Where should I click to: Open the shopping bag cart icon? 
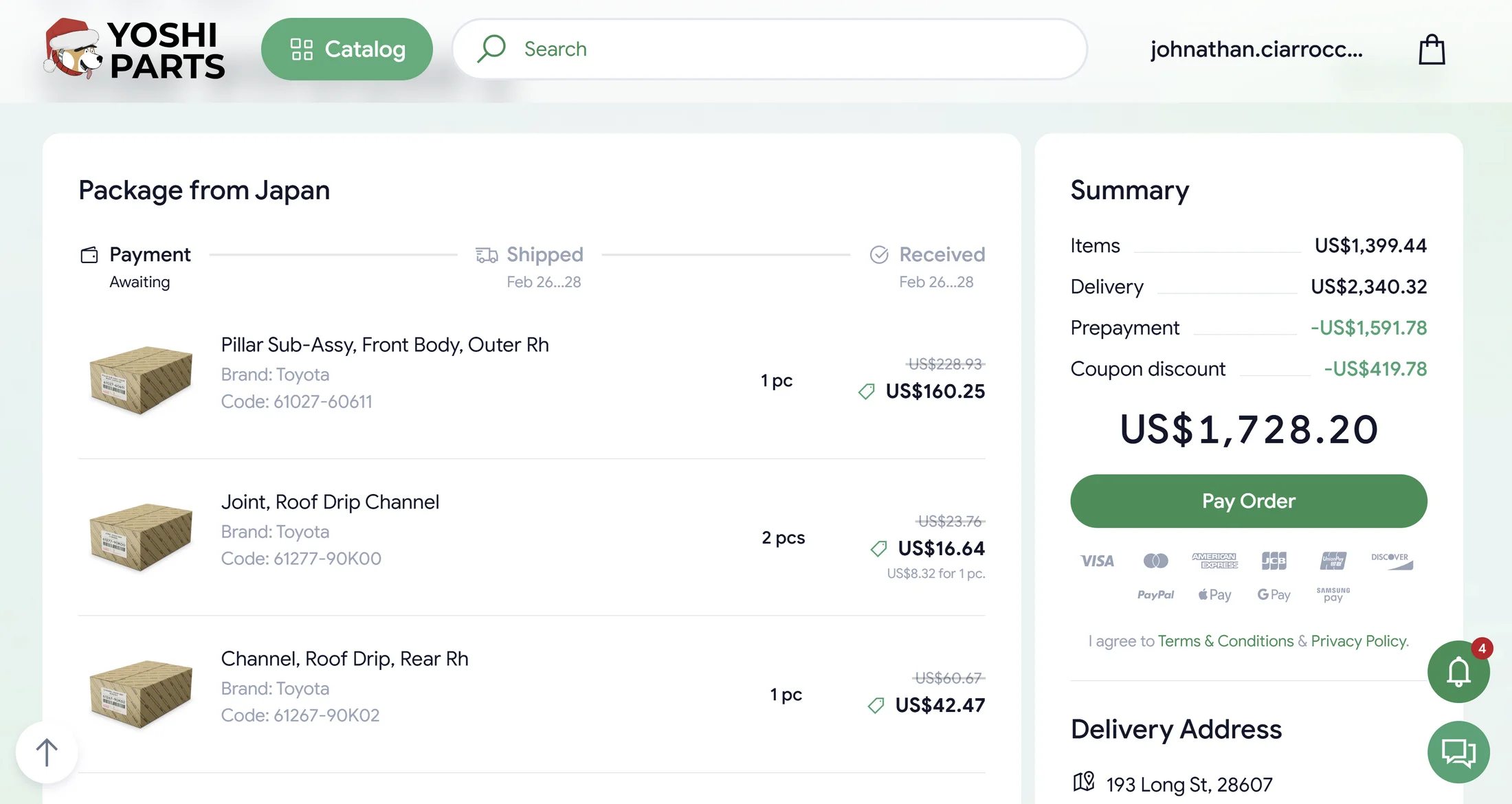[1432, 49]
